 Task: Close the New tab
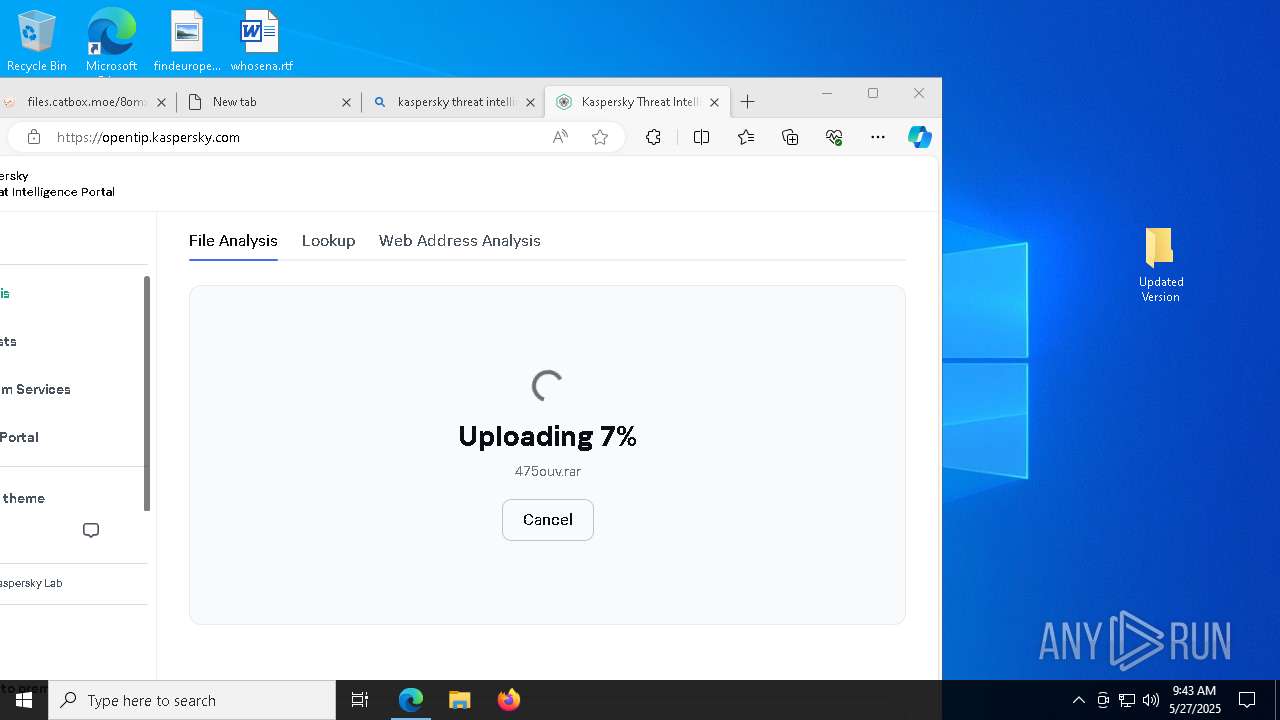pyautogui.click(x=347, y=102)
